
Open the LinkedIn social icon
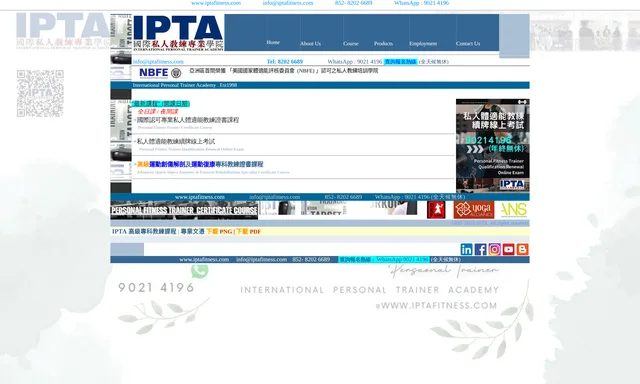pyautogui.click(x=467, y=249)
